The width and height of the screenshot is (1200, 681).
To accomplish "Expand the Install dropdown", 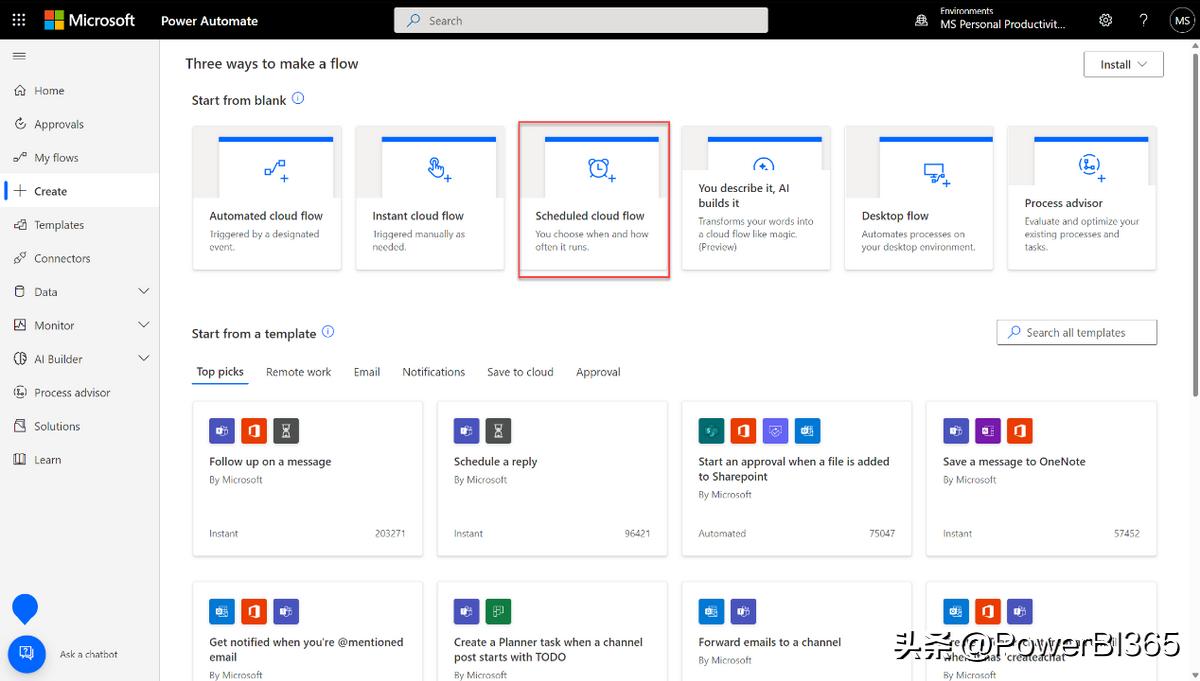I will pos(1123,63).
